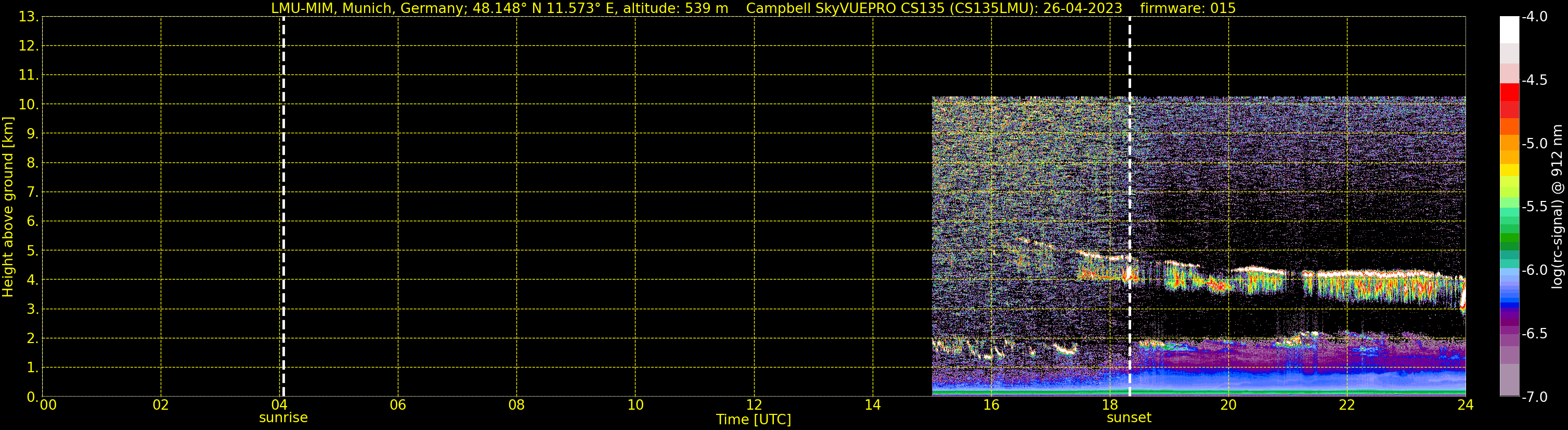Click the sunrise label below the time axis
This screenshot has width=1568, height=430.
(x=283, y=418)
